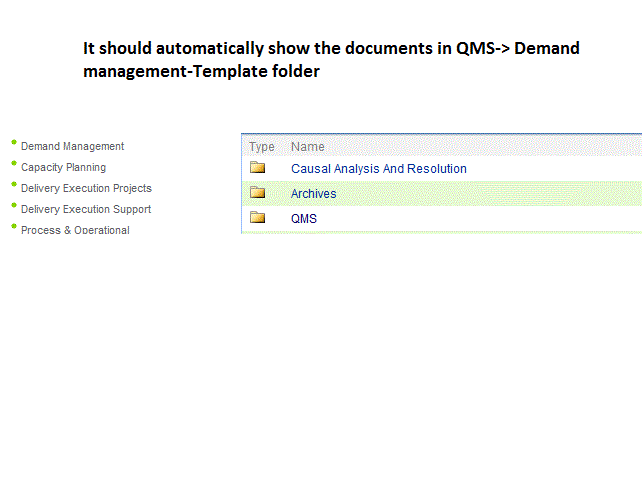642x498 pixels.
Task: Open Causal Analysis And Resolution folder link
Action: pos(379,169)
